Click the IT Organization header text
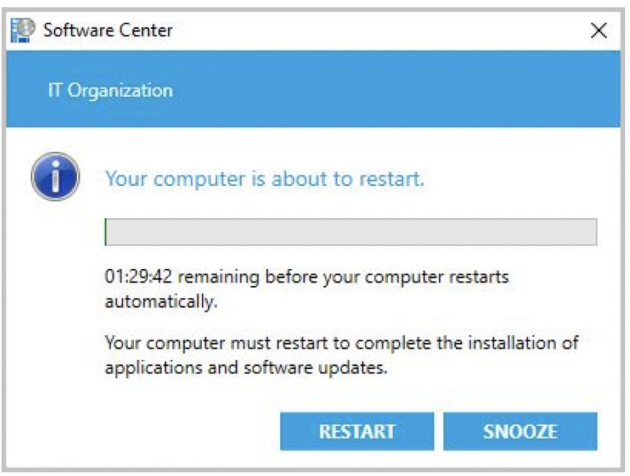This screenshot has height=476, width=630. (110, 91)
